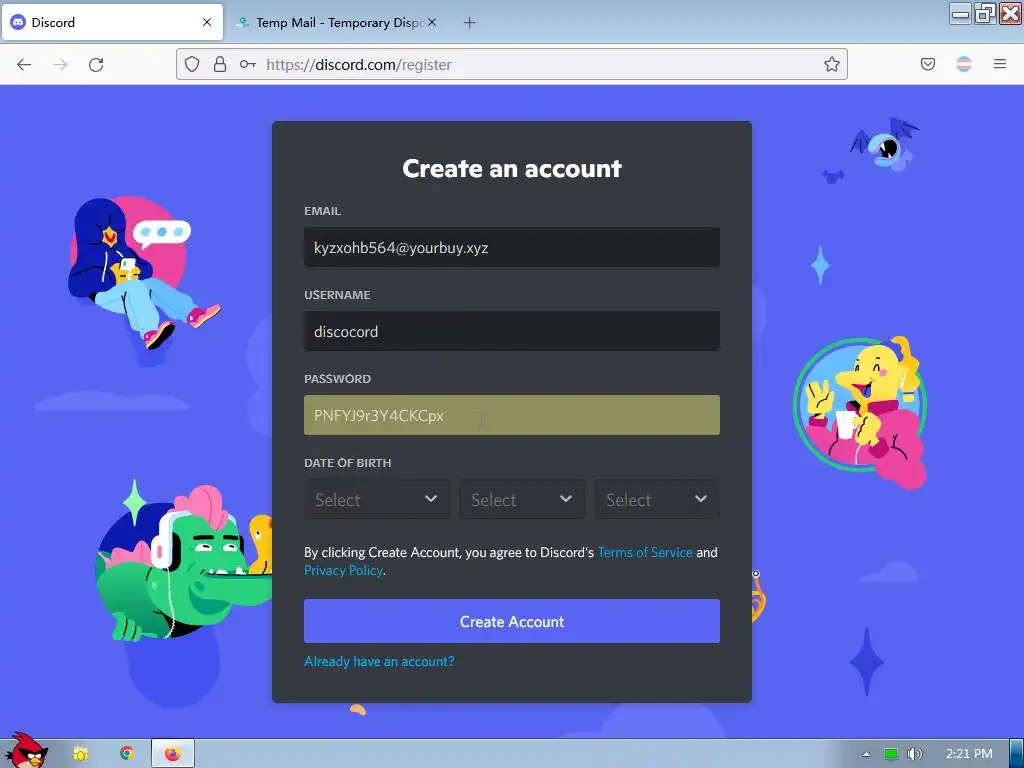
Task: Launch Chrome from the taskbar
Action: point(127,754)
